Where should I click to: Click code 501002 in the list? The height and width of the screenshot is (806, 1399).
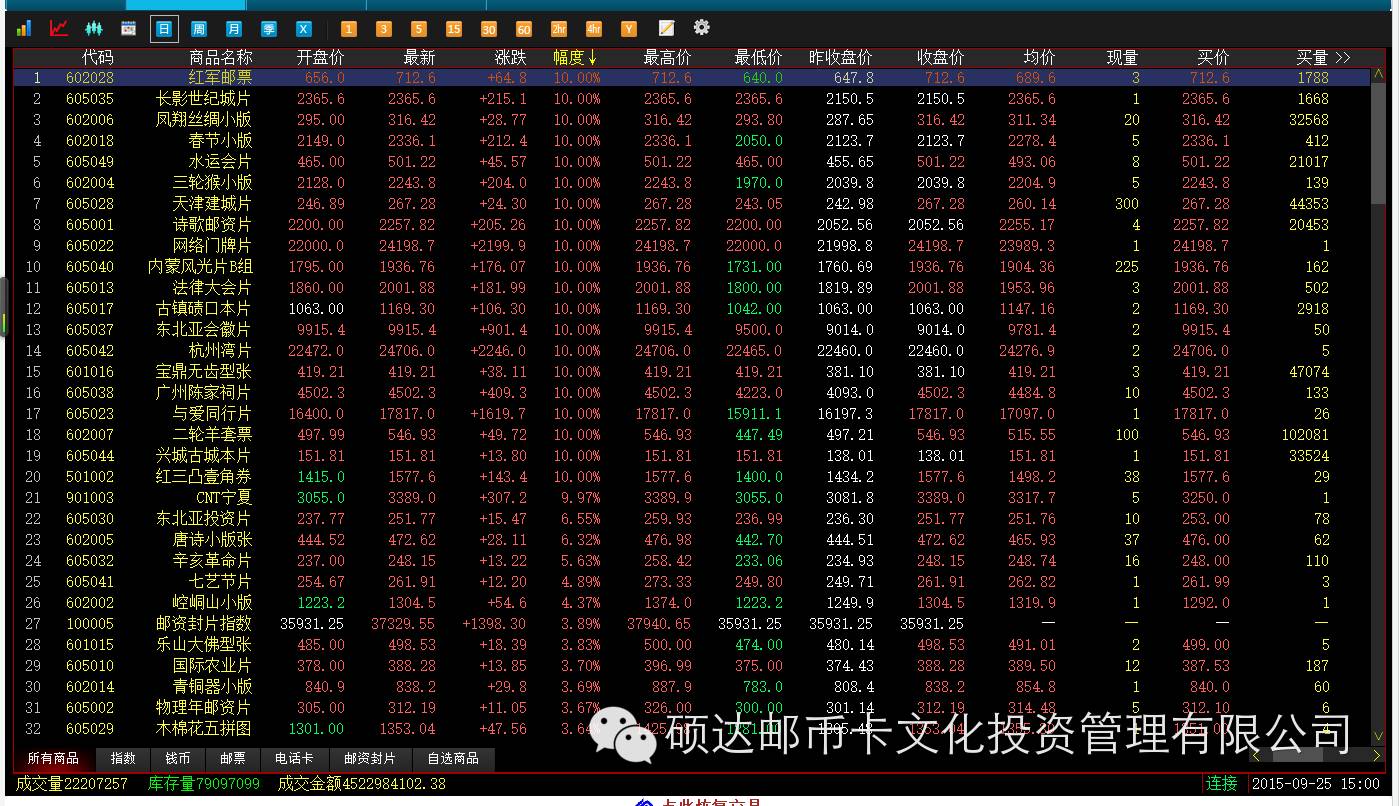90,477
